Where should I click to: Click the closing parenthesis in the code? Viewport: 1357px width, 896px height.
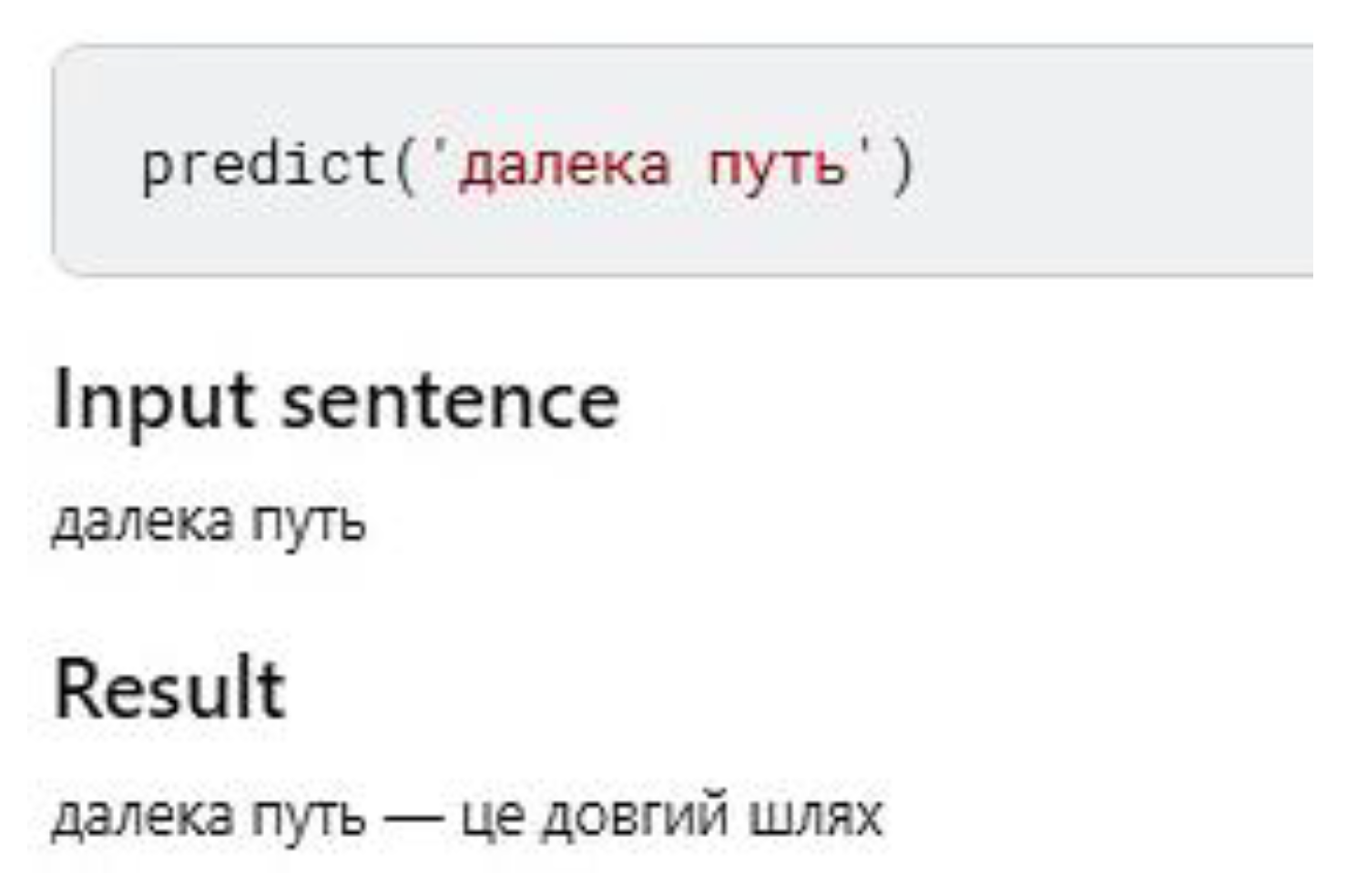tap(902, 167)
